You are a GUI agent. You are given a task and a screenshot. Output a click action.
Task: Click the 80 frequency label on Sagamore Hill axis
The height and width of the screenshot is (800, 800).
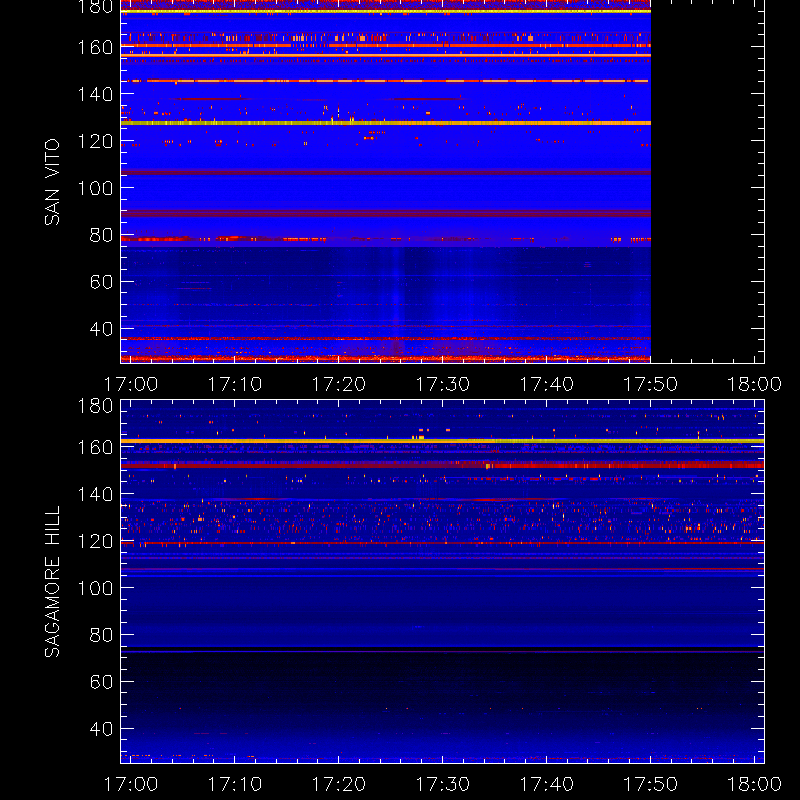(101, 635)
